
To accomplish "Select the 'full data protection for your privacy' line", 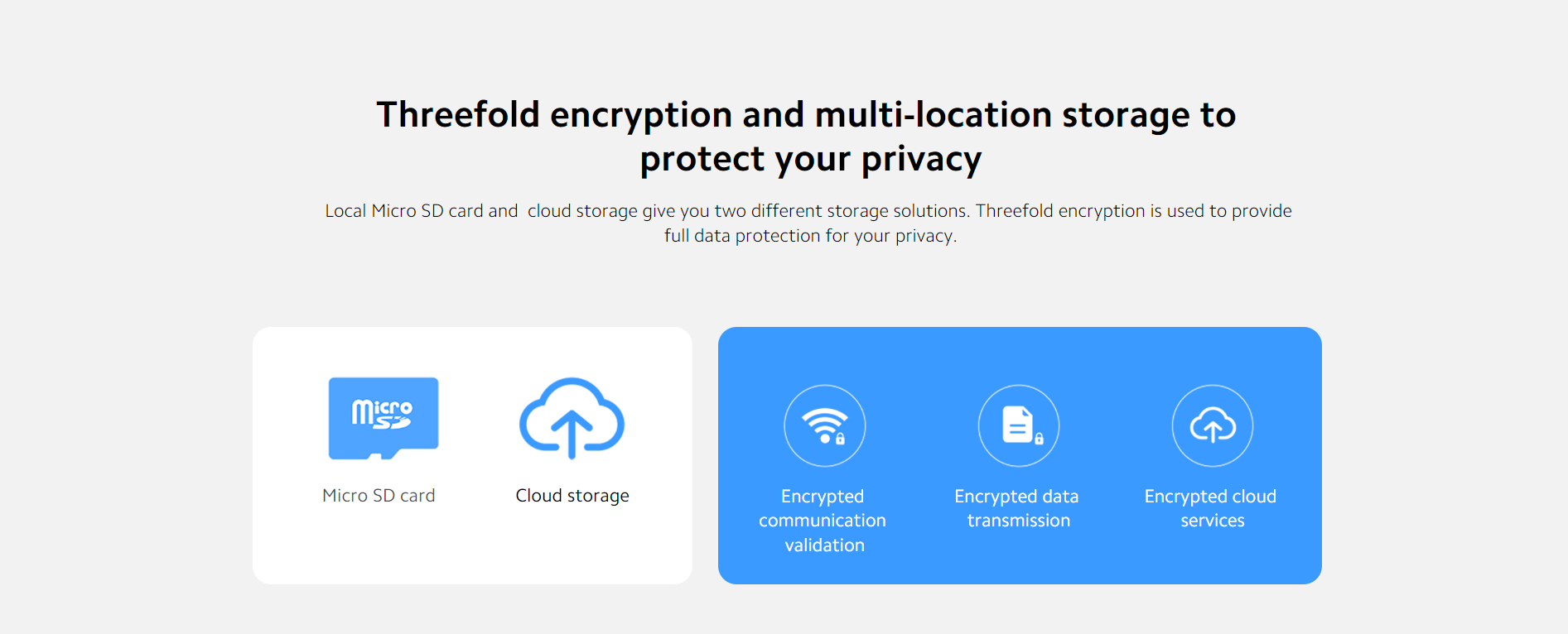I will (x=811, y=236).
